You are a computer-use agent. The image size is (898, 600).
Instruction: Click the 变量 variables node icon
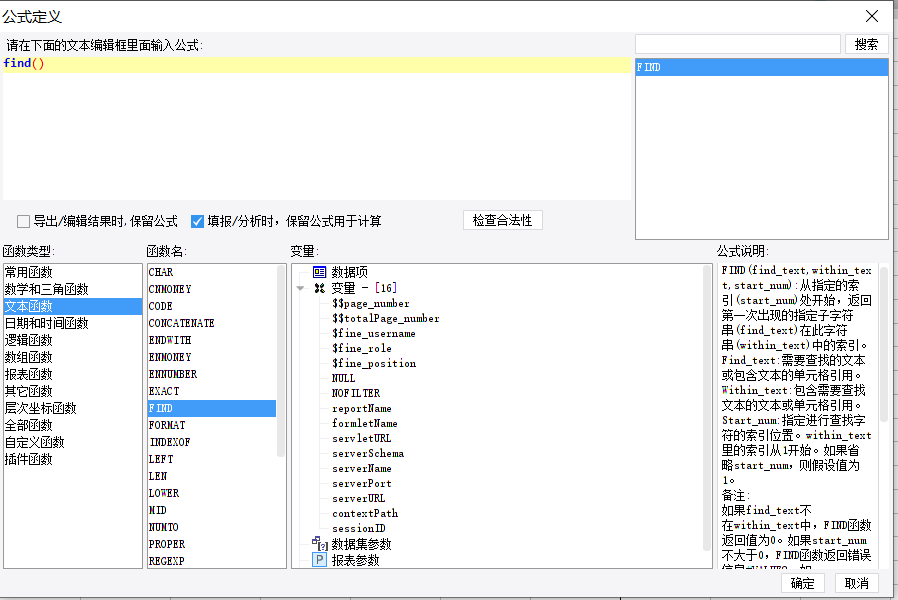click(x=320, y=288)
